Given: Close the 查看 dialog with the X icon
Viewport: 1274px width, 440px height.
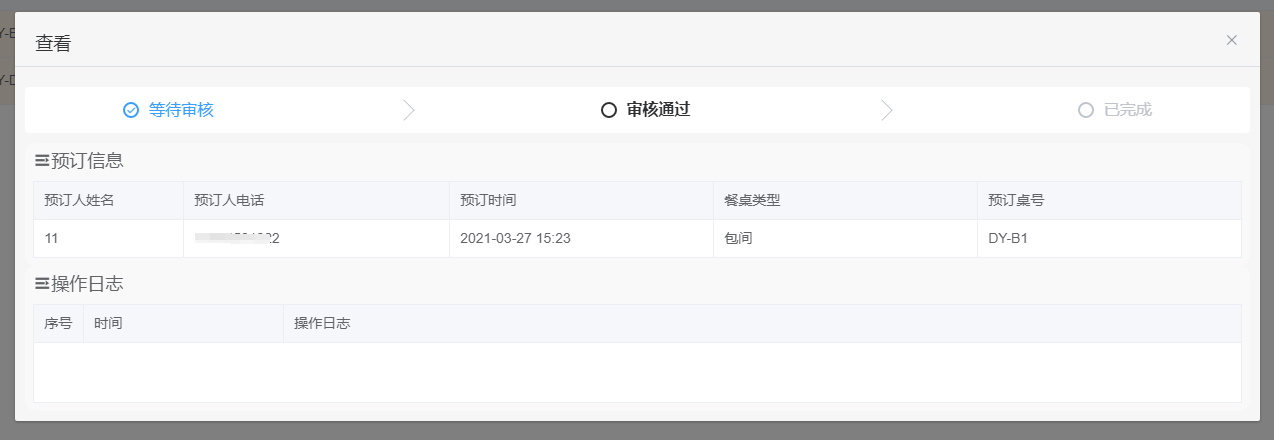Looking at the screenshot, I should (1231, 40).
